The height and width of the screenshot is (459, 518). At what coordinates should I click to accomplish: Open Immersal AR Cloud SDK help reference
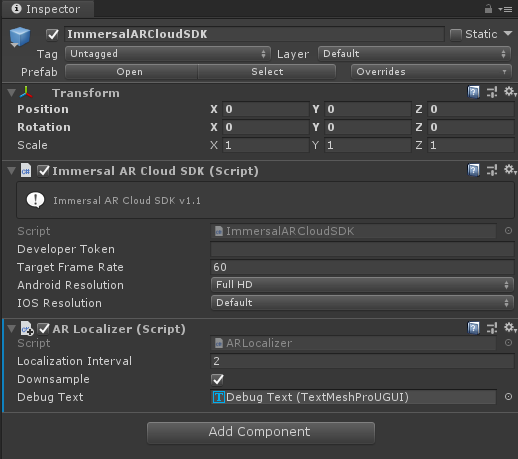click(x=473, y=170)
